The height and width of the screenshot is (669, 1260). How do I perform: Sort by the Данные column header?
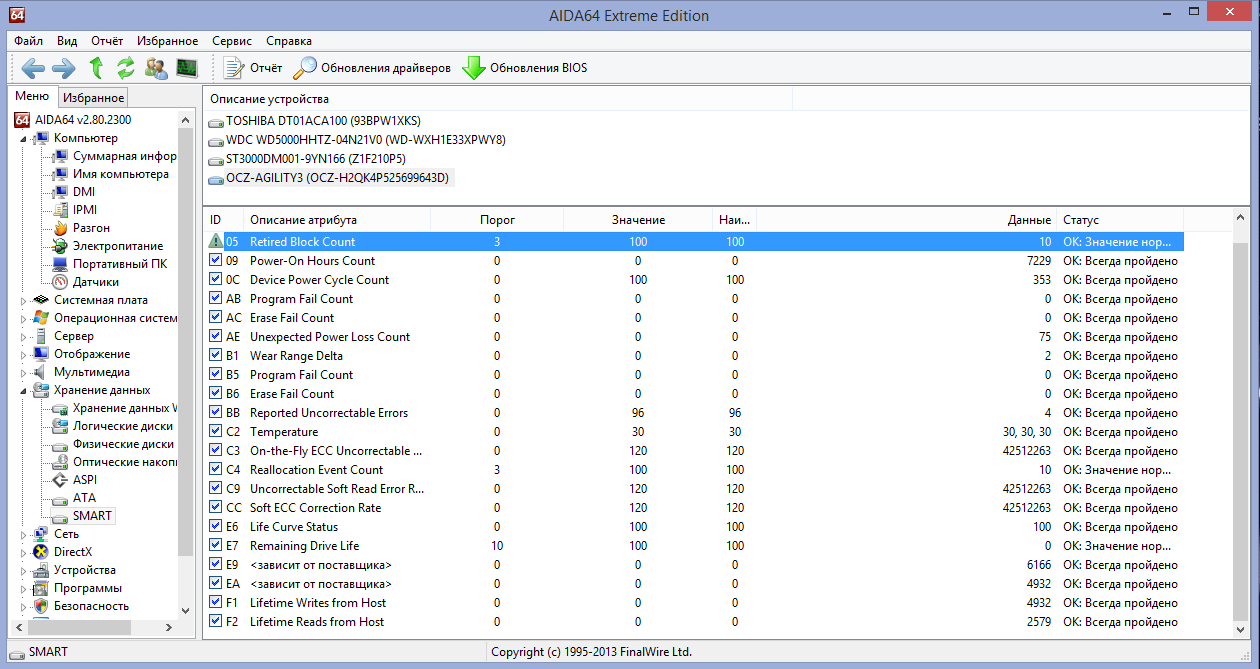click(x=906, y=220)
